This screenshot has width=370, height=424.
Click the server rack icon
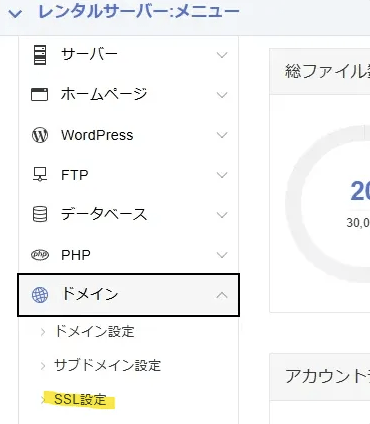click(40, 55)
